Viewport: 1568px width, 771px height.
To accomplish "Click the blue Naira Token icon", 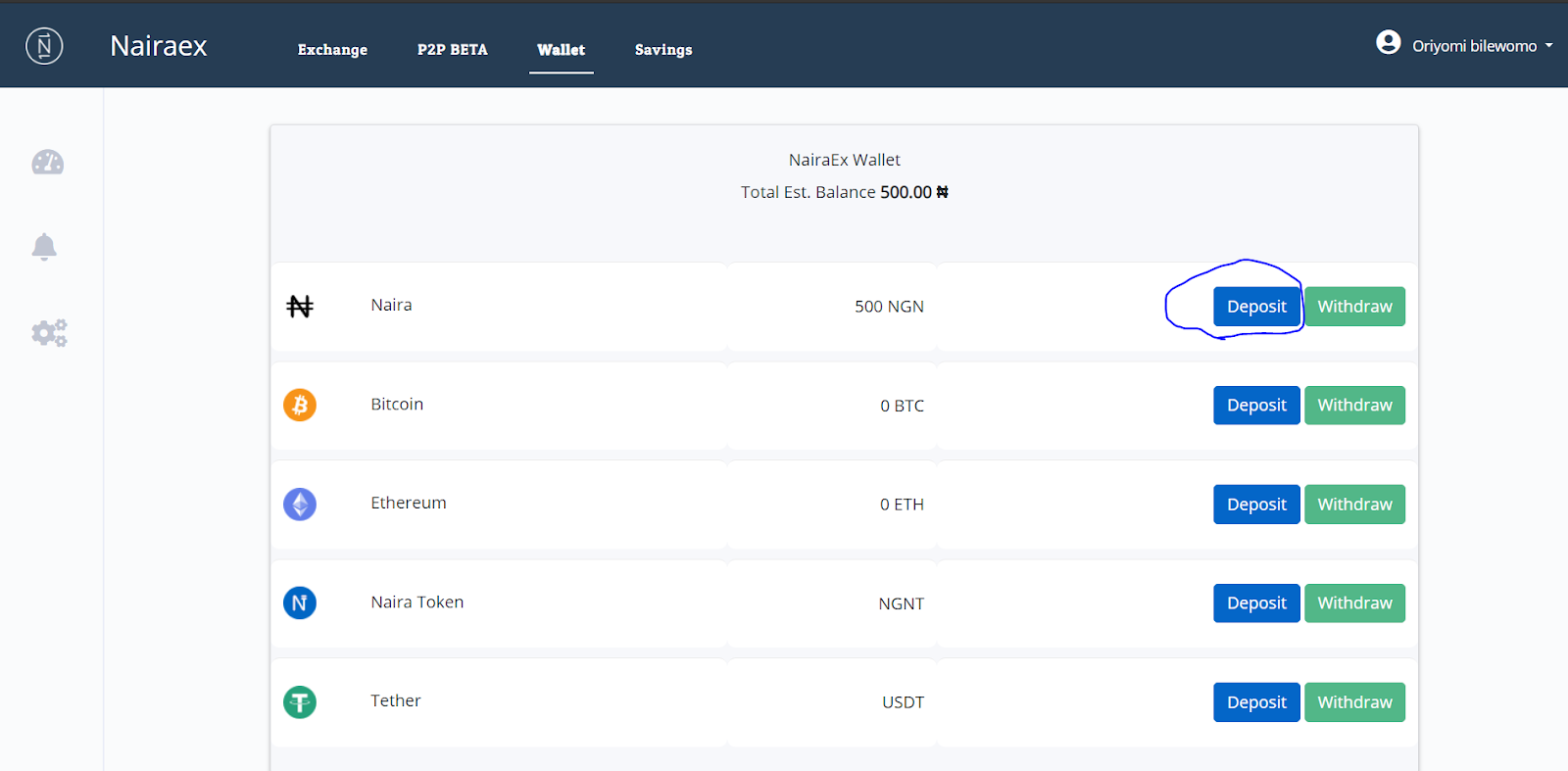I will [x=300, y=602].
